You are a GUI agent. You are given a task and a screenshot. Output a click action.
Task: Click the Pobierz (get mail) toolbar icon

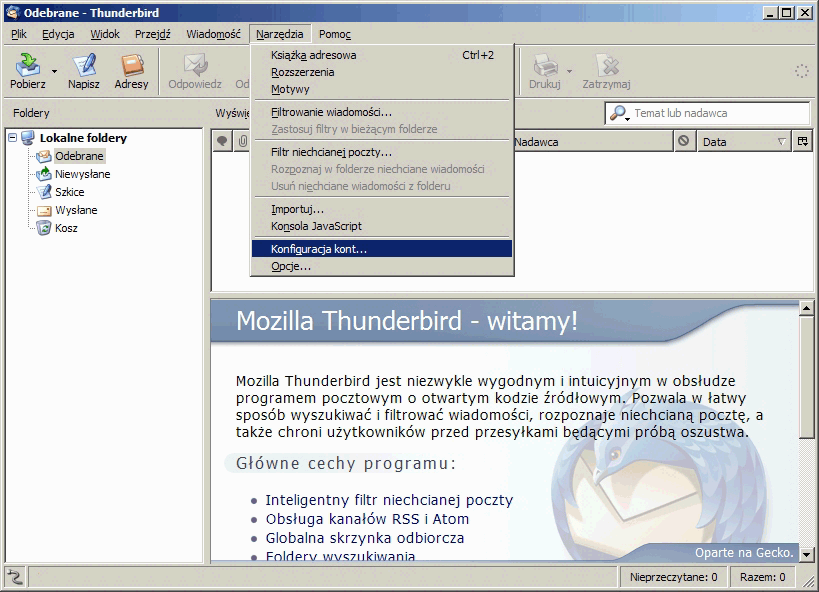tap(26, 66)
